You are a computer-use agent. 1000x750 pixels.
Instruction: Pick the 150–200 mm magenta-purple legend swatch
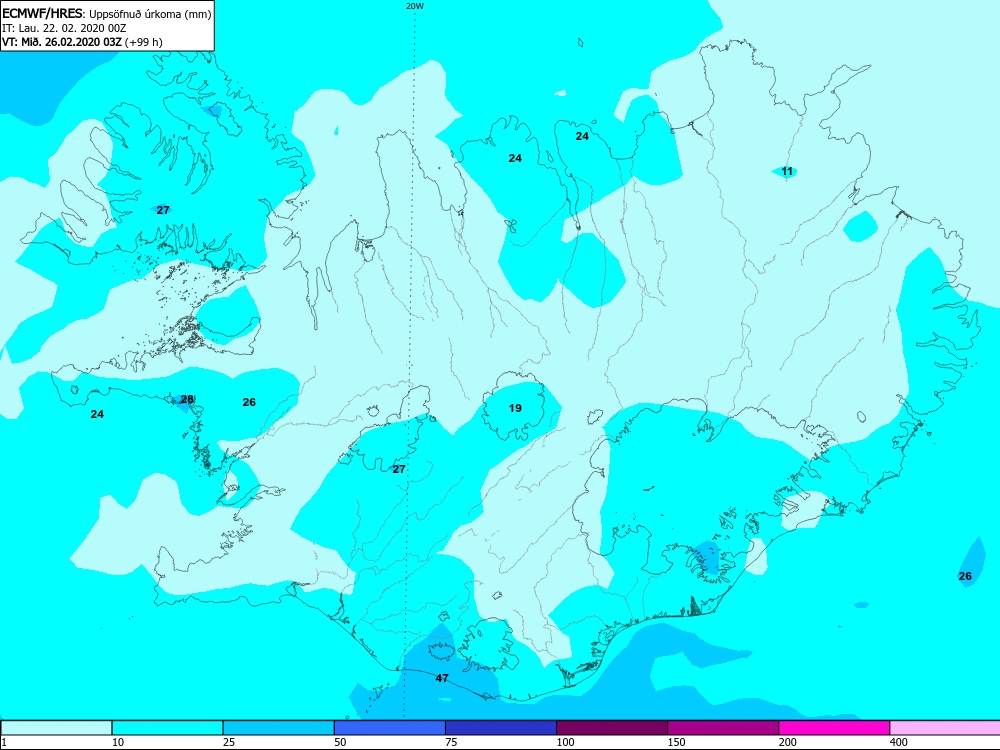pos(723,728)
